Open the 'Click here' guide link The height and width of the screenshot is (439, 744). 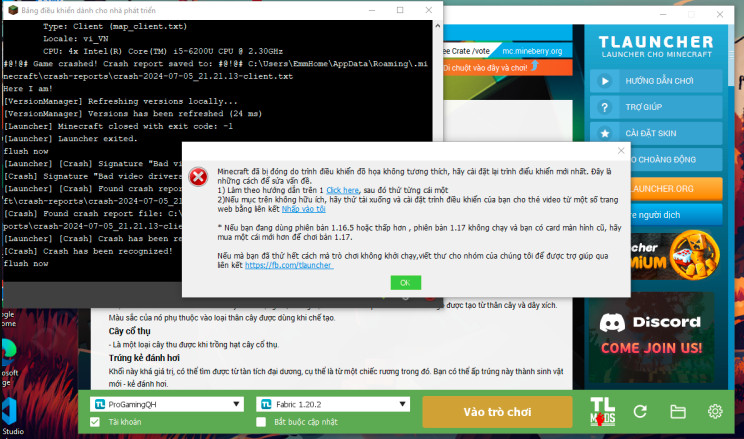[342, 190]
